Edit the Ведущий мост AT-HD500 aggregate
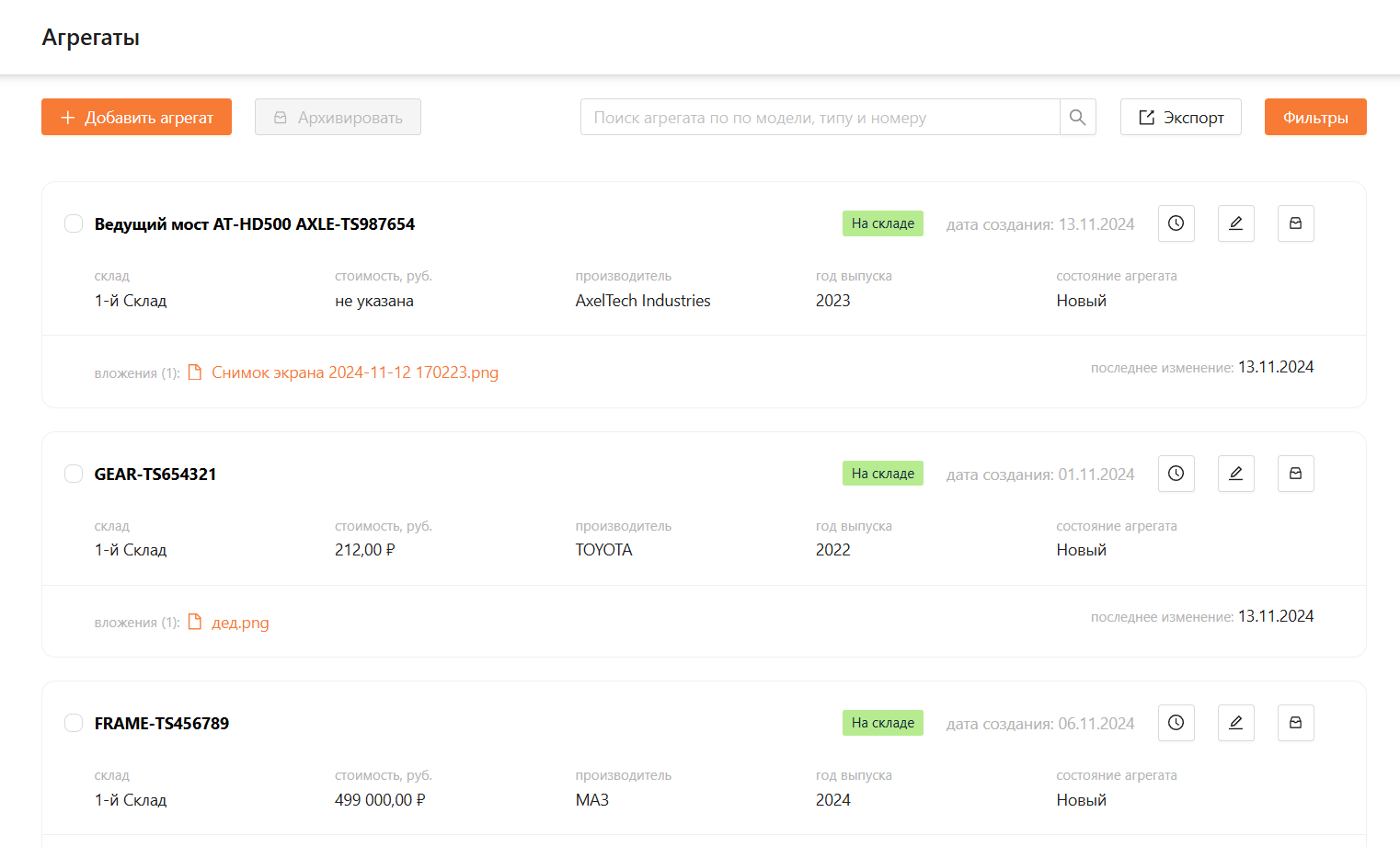1400x847 pixels. click(x=1235, y=223)
